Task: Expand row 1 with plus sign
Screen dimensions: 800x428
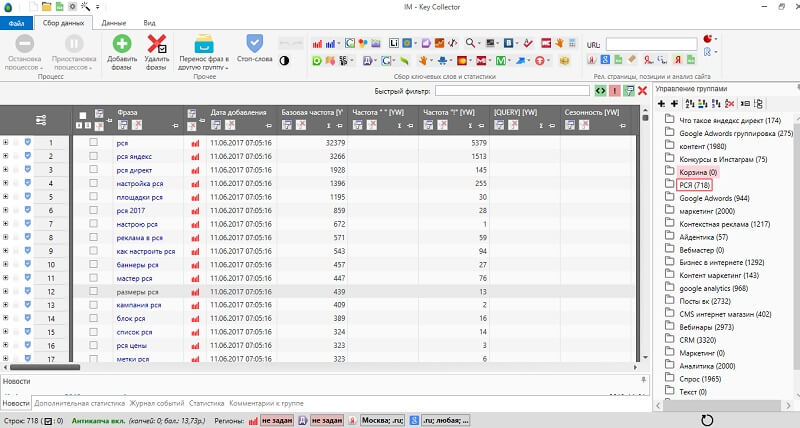Action: 6,143
